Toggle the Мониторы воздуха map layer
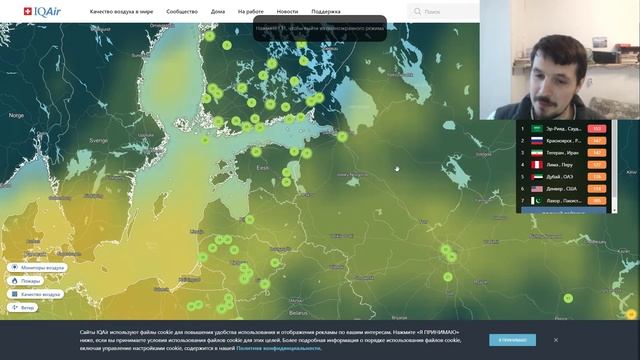The width and height of the screenshot is (640, 360). (x=37, y=268)
